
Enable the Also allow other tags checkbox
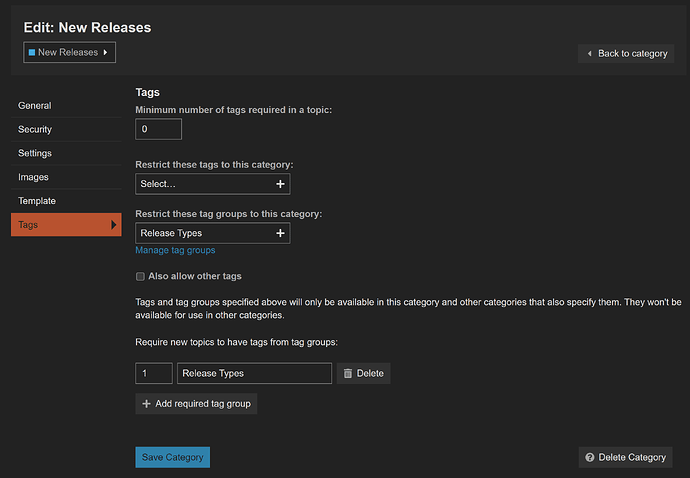pyautogui.click(x=140, y=276)
